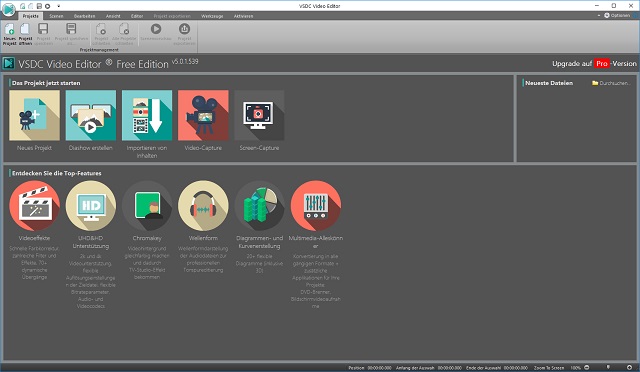
Task: Open the Video-Capture start tile
Action: coord(203,116)
